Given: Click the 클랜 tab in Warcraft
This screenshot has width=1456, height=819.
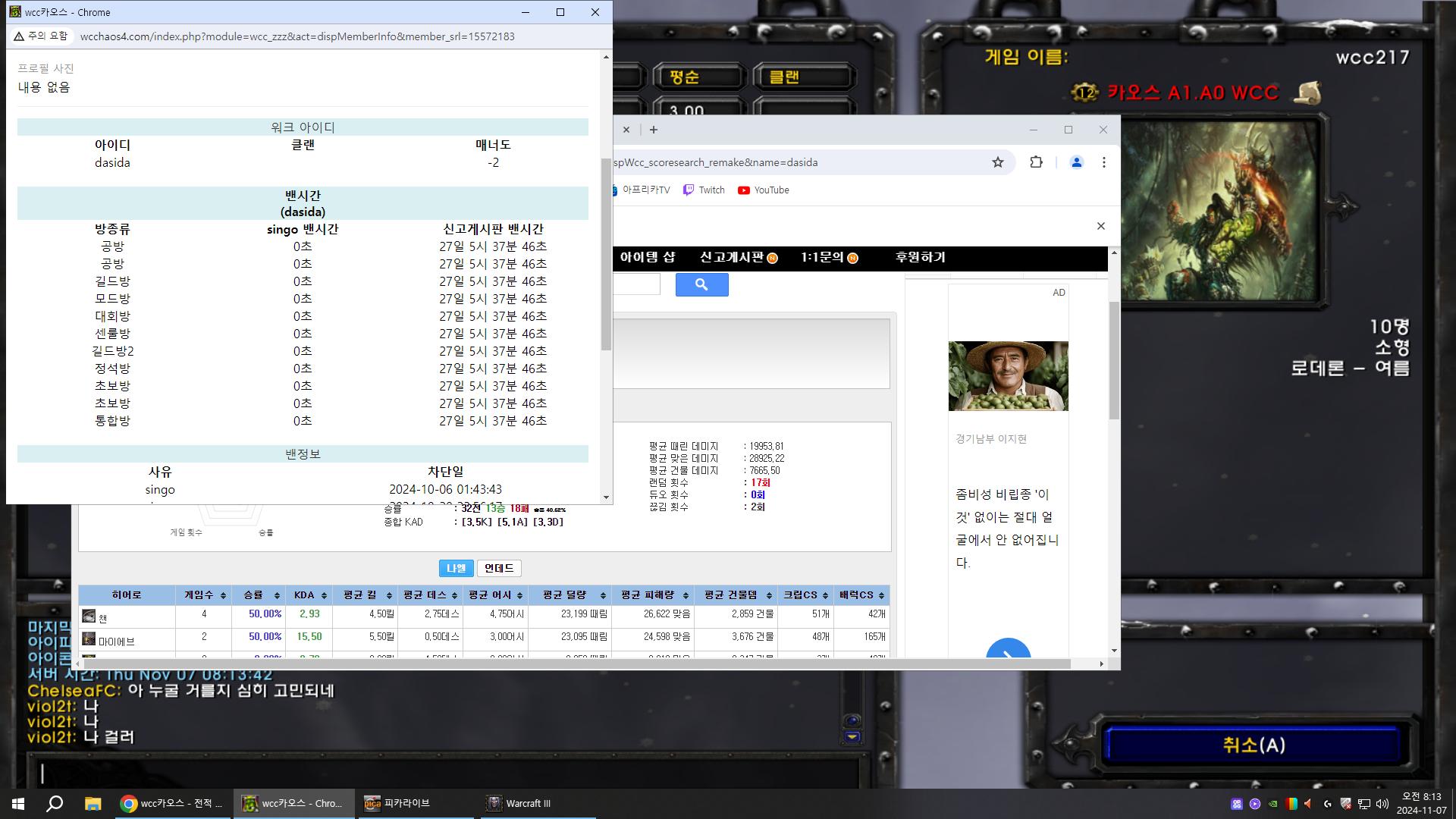Looking at the screenshot, I should pos(804,77).
